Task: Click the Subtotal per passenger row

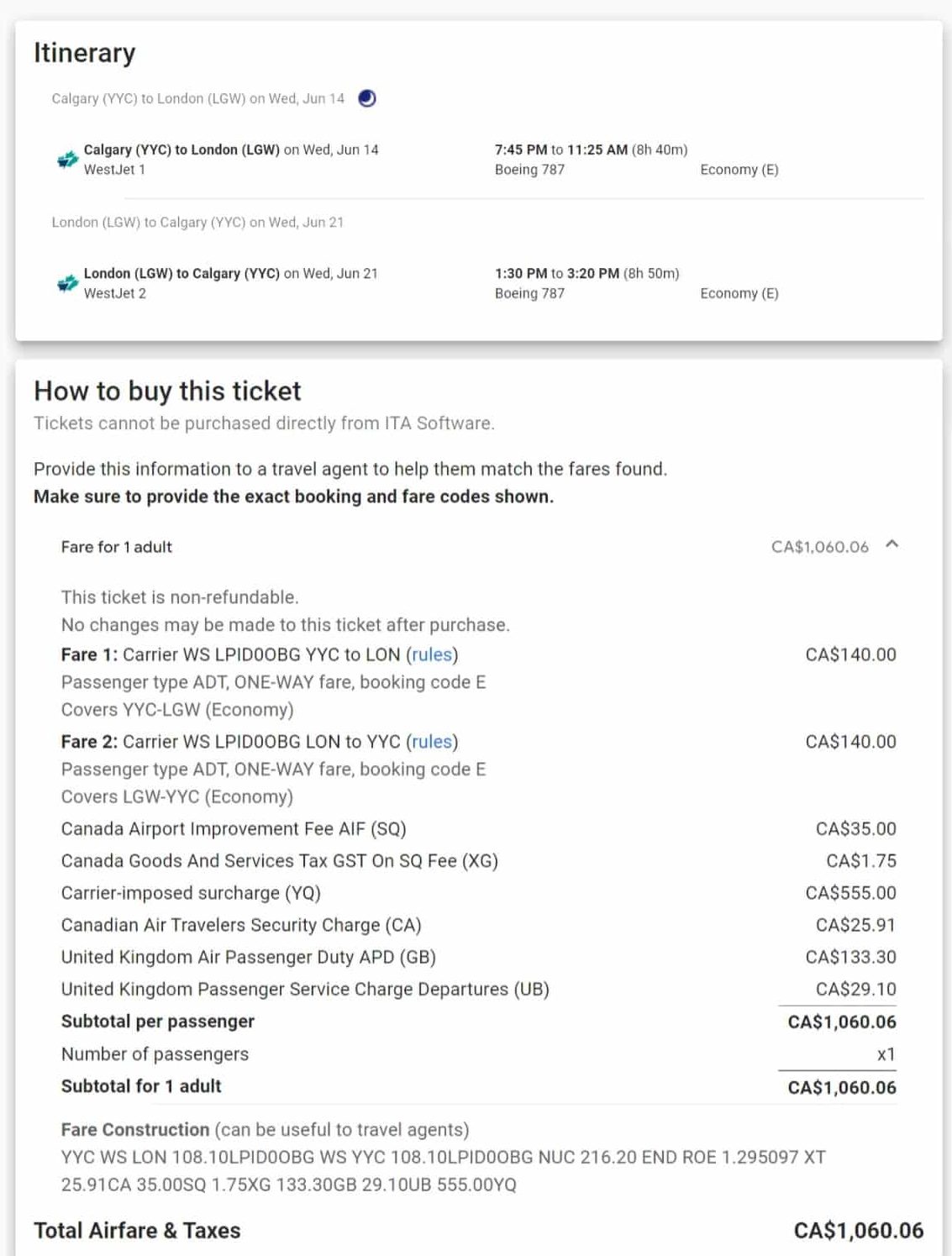Action: [x=157, y=1022]
